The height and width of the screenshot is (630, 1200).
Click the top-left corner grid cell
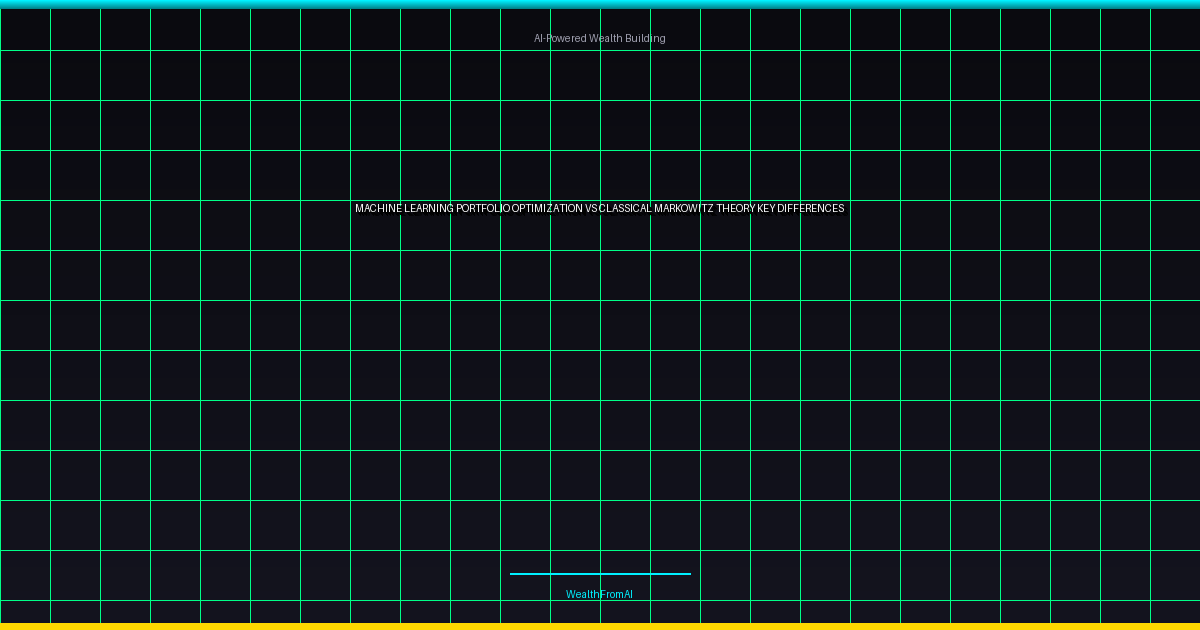tap(25, 29)
